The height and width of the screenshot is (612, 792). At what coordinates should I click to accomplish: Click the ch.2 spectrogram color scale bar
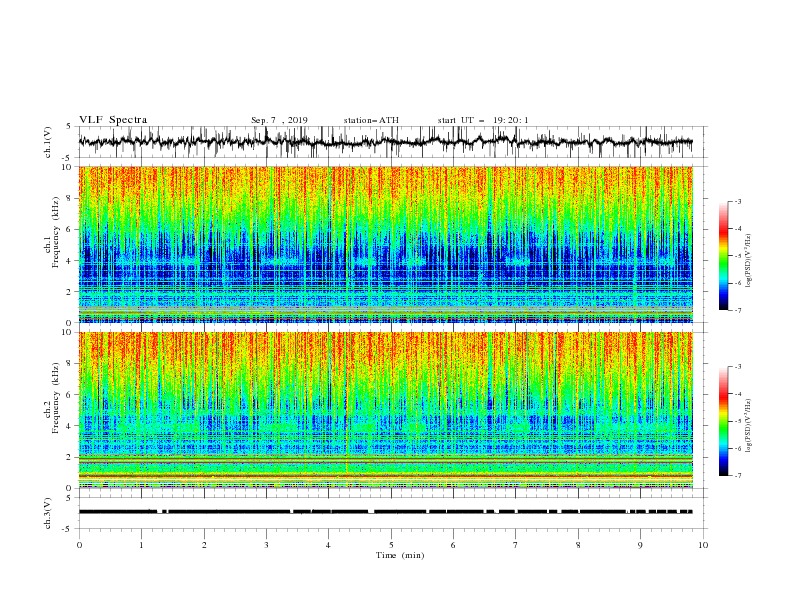[723, 421]
